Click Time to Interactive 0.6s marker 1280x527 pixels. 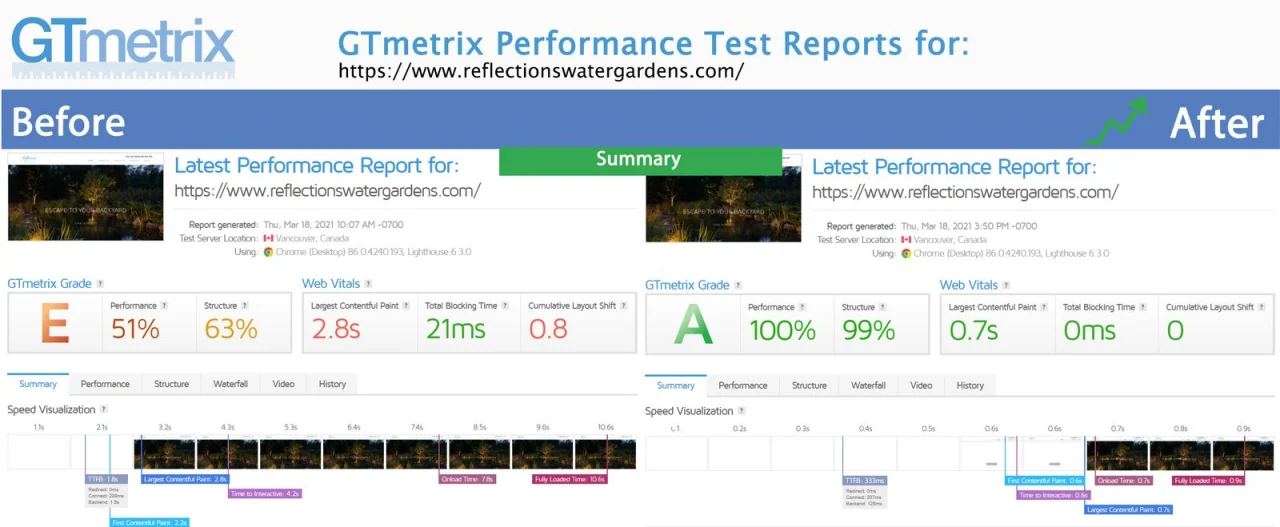pyautogui.click(x=1053, y=494)
